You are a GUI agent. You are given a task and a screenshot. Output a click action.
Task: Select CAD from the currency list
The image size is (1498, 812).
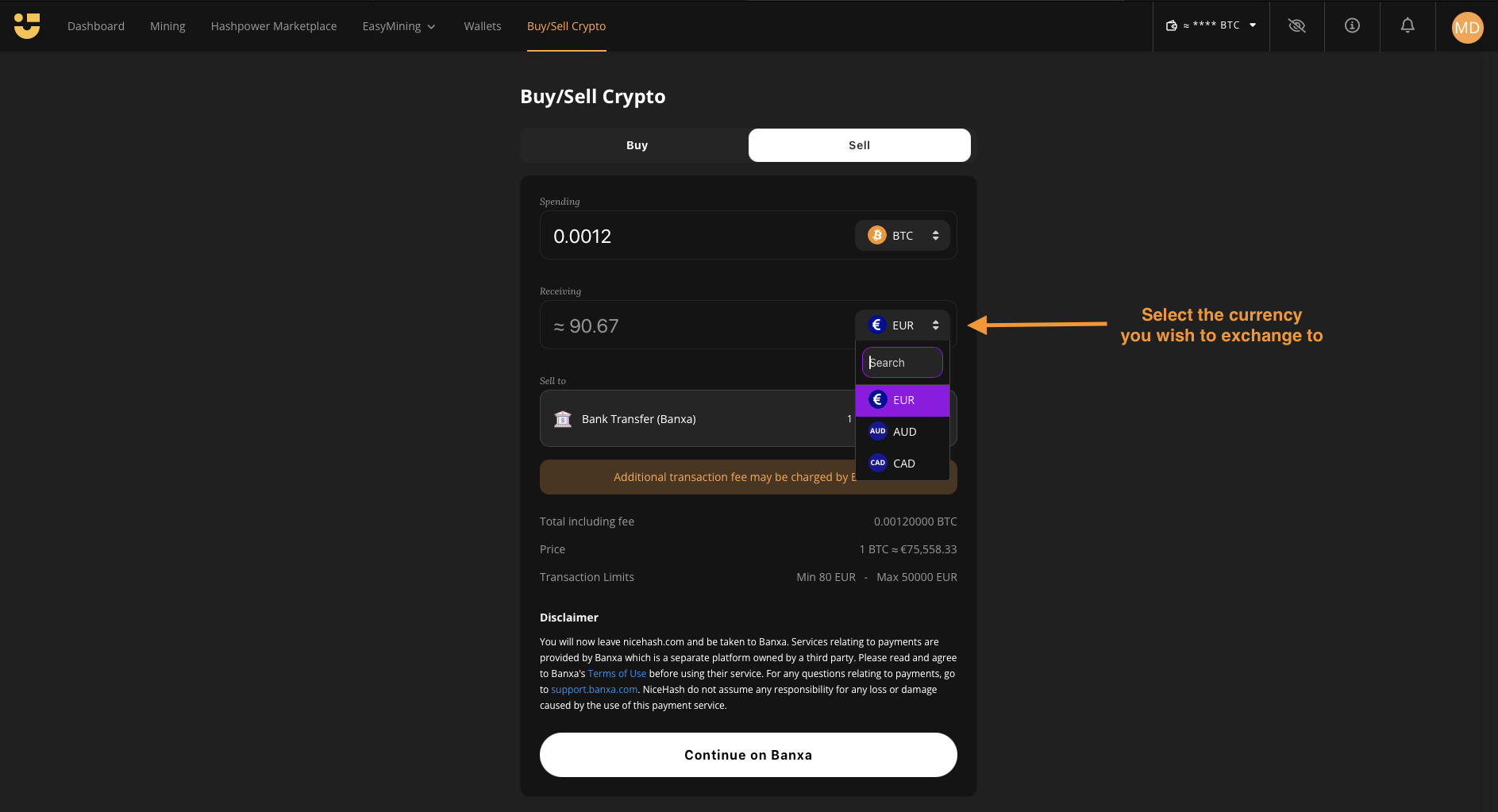(x=903, y=463)
